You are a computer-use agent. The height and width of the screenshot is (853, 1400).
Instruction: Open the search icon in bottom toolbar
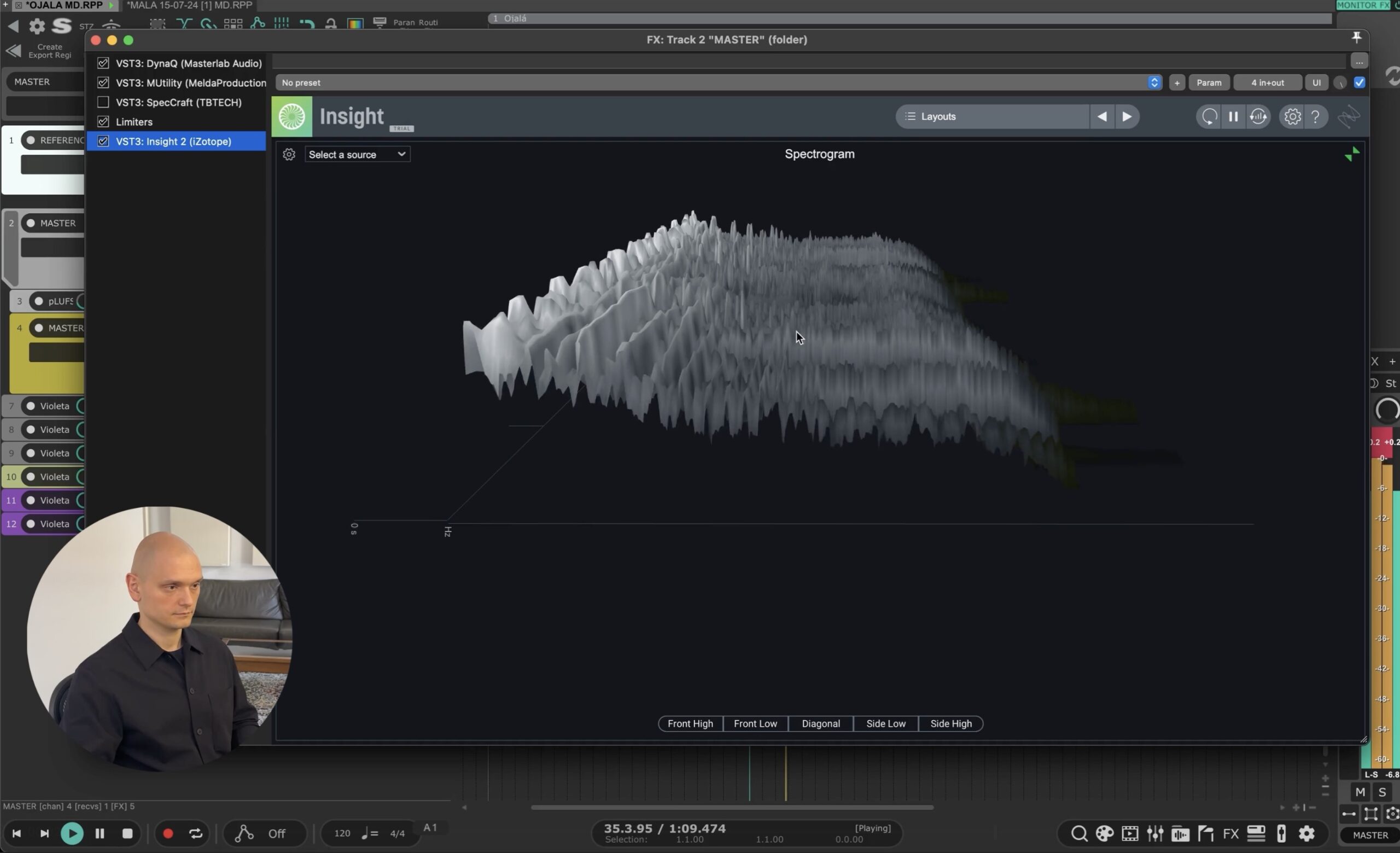[1079, 833]
